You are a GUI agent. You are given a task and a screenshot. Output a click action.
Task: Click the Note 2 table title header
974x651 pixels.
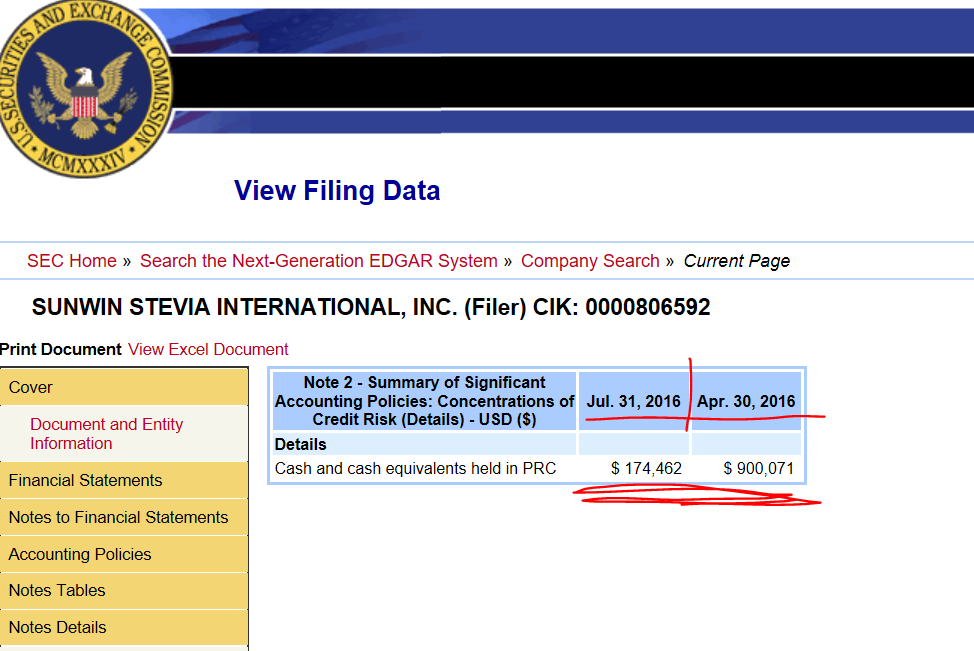point(424,401)
